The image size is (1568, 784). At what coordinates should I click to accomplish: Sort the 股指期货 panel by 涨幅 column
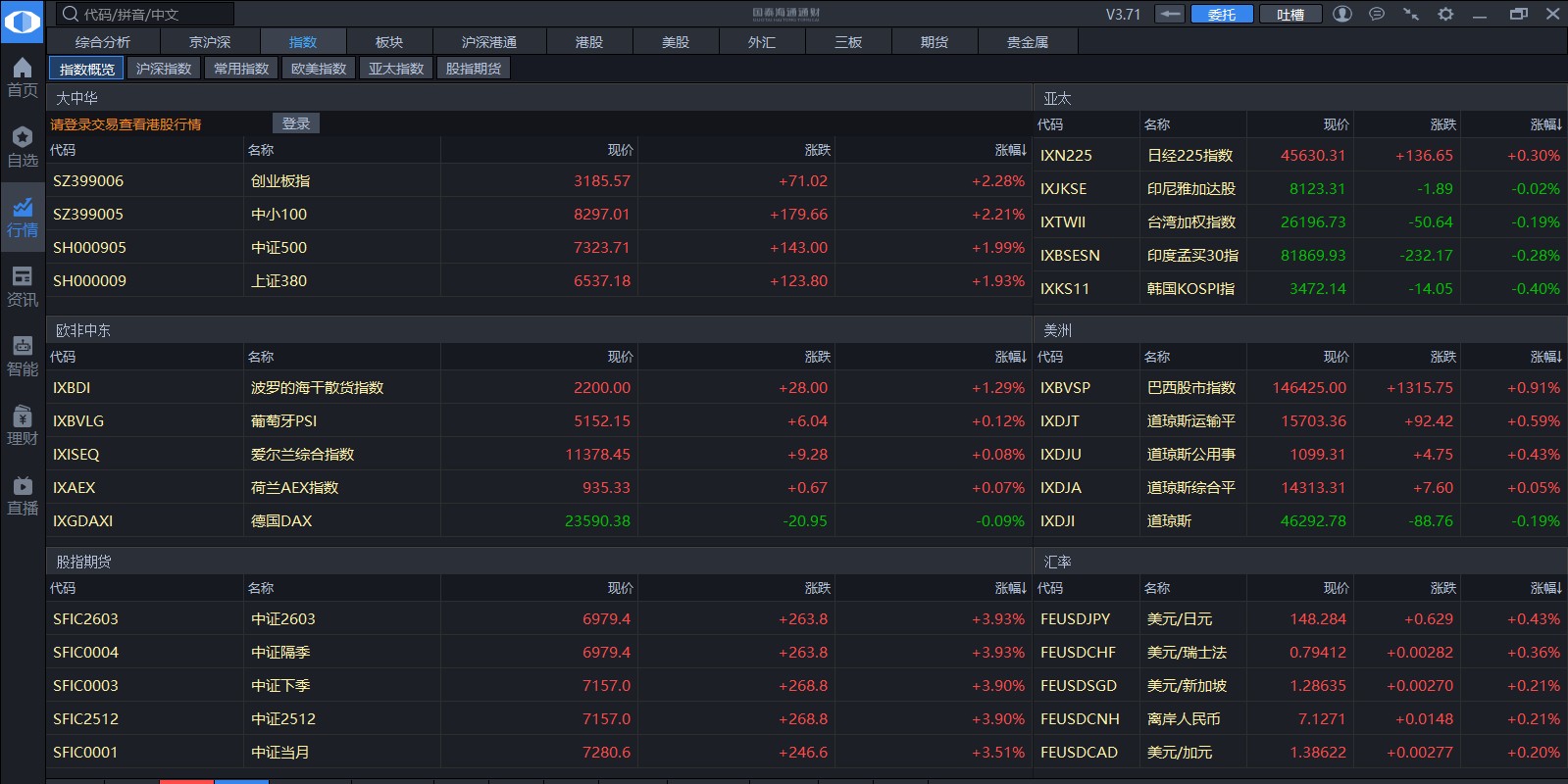1010,588
